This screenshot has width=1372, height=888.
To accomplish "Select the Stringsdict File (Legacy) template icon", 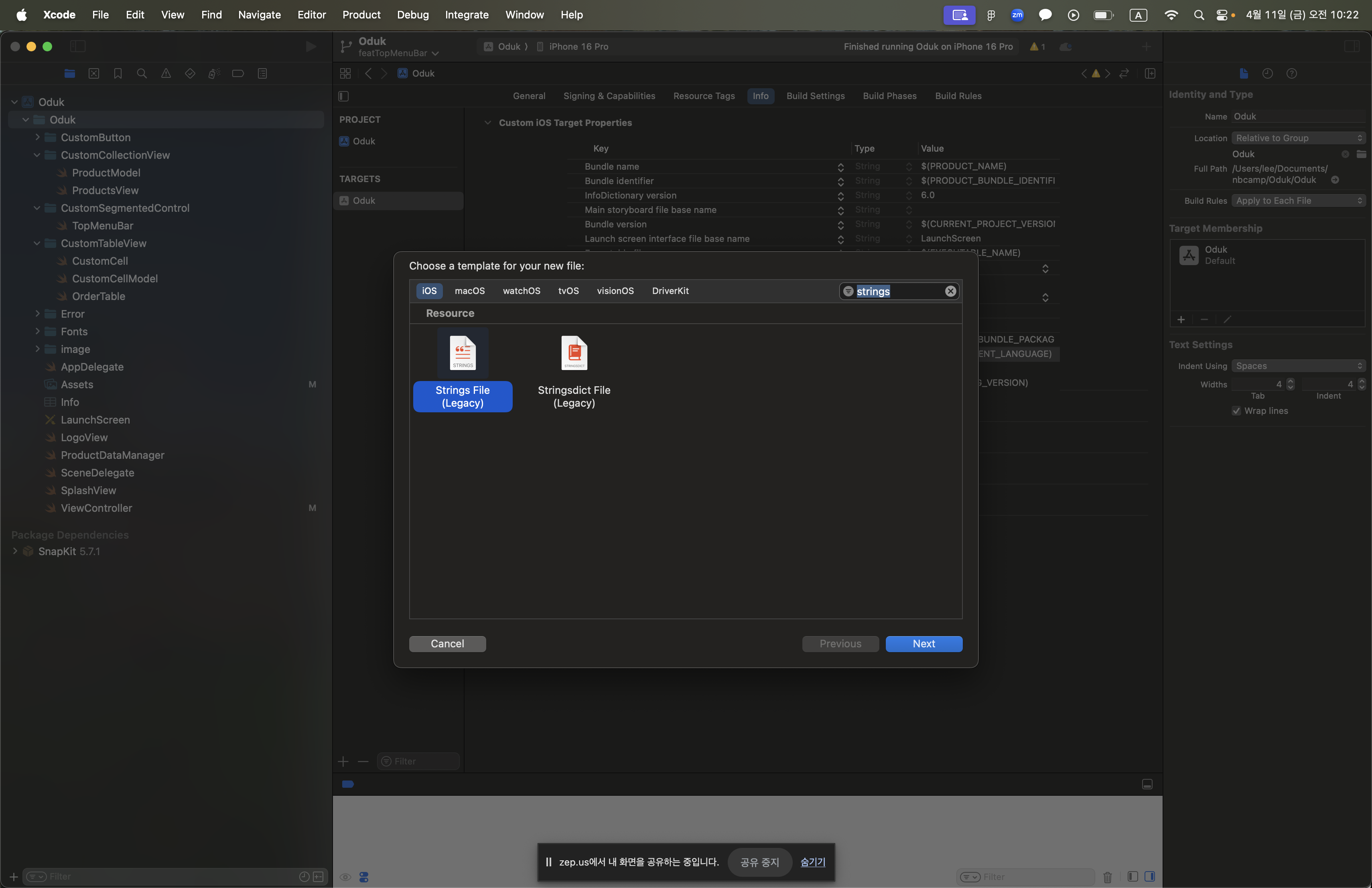I will click(574, 353).
